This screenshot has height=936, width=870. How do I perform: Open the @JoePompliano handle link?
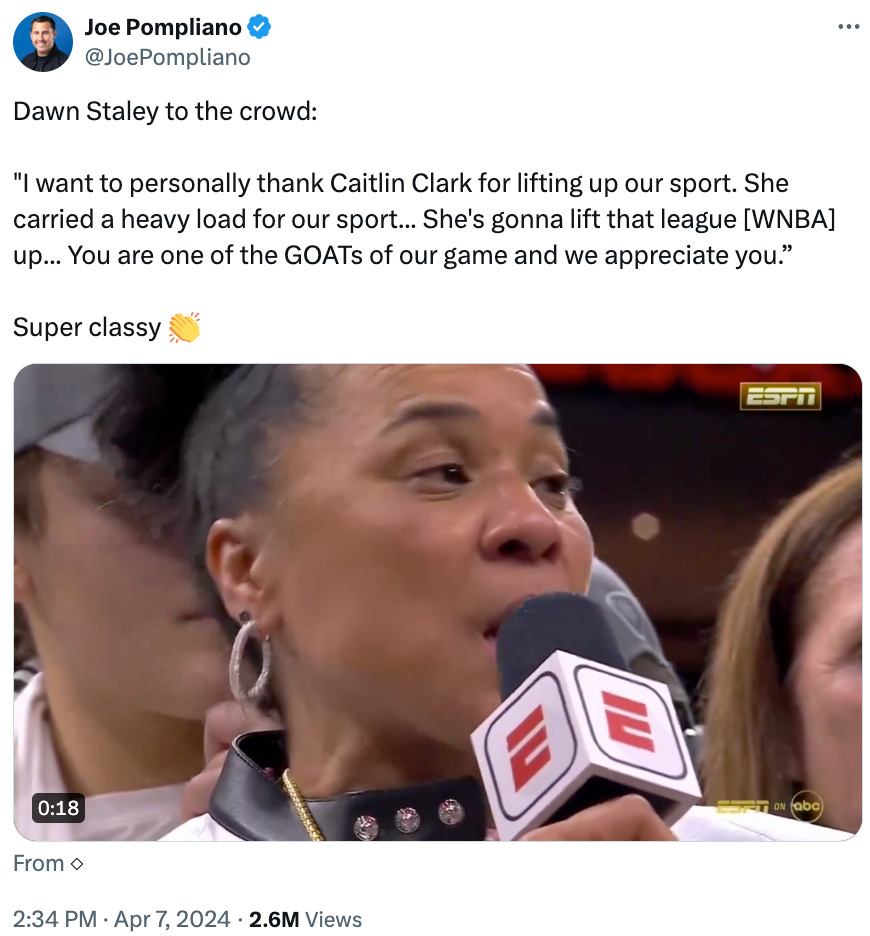(x=167, y=57)
